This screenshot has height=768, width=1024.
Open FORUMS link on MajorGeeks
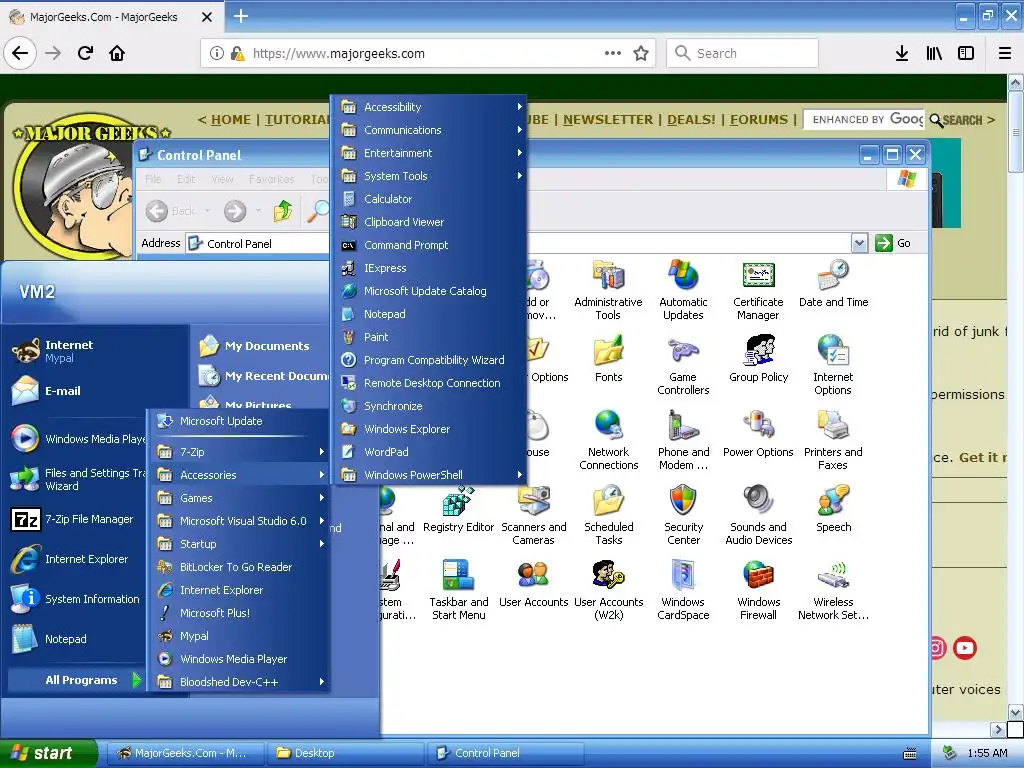(759, 120)
